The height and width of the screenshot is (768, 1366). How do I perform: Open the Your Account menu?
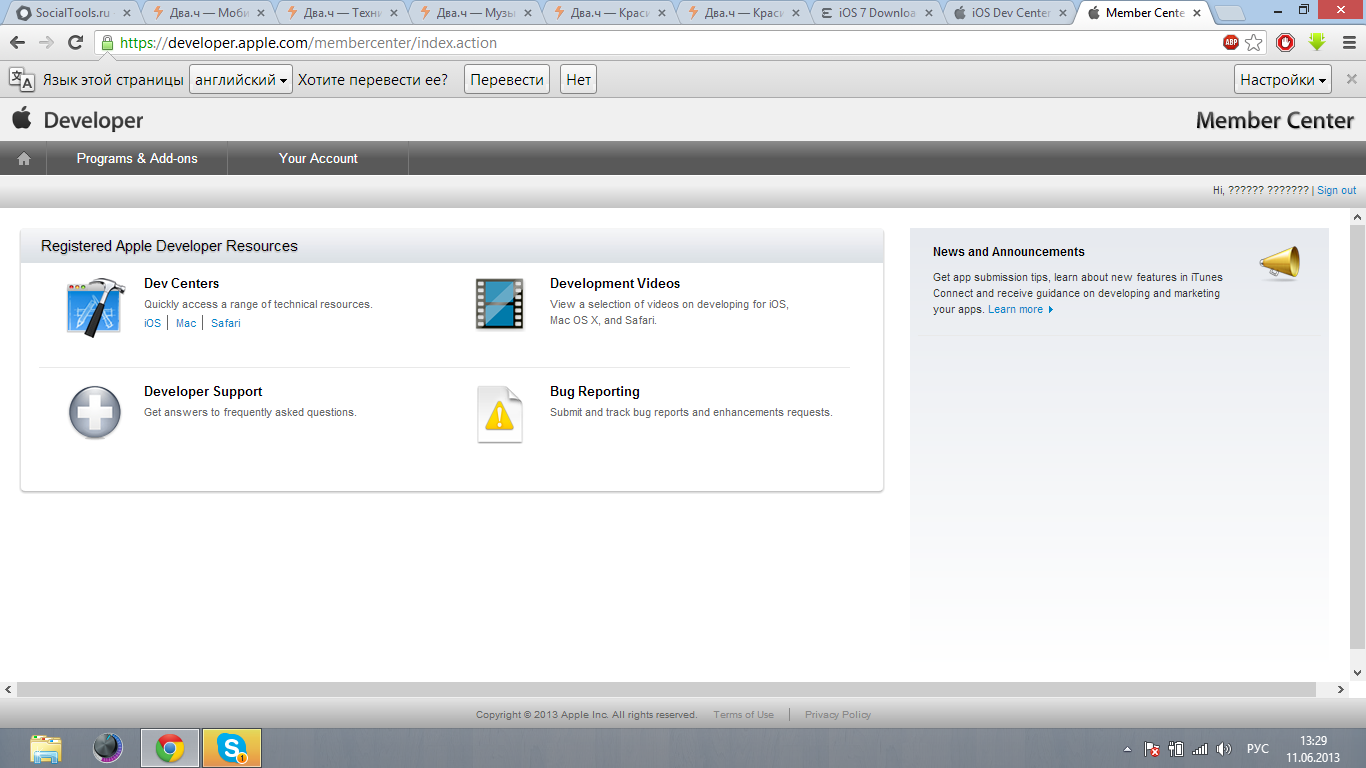(x=318, y=158)
